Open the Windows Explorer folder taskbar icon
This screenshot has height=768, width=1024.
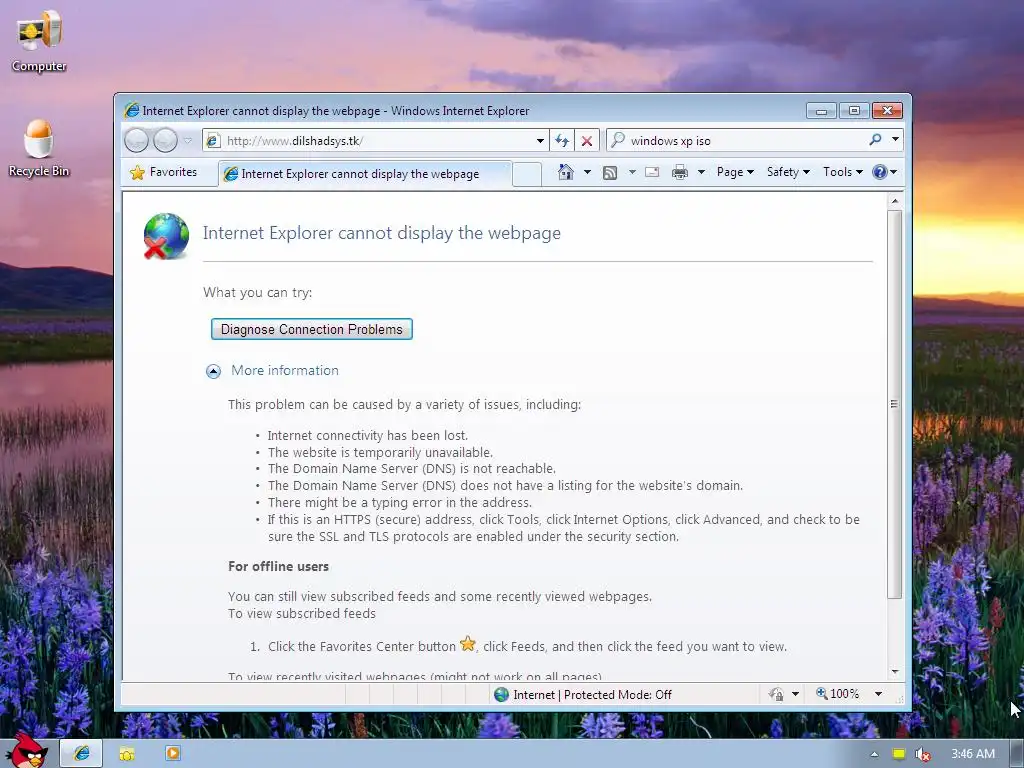(127, 754)
